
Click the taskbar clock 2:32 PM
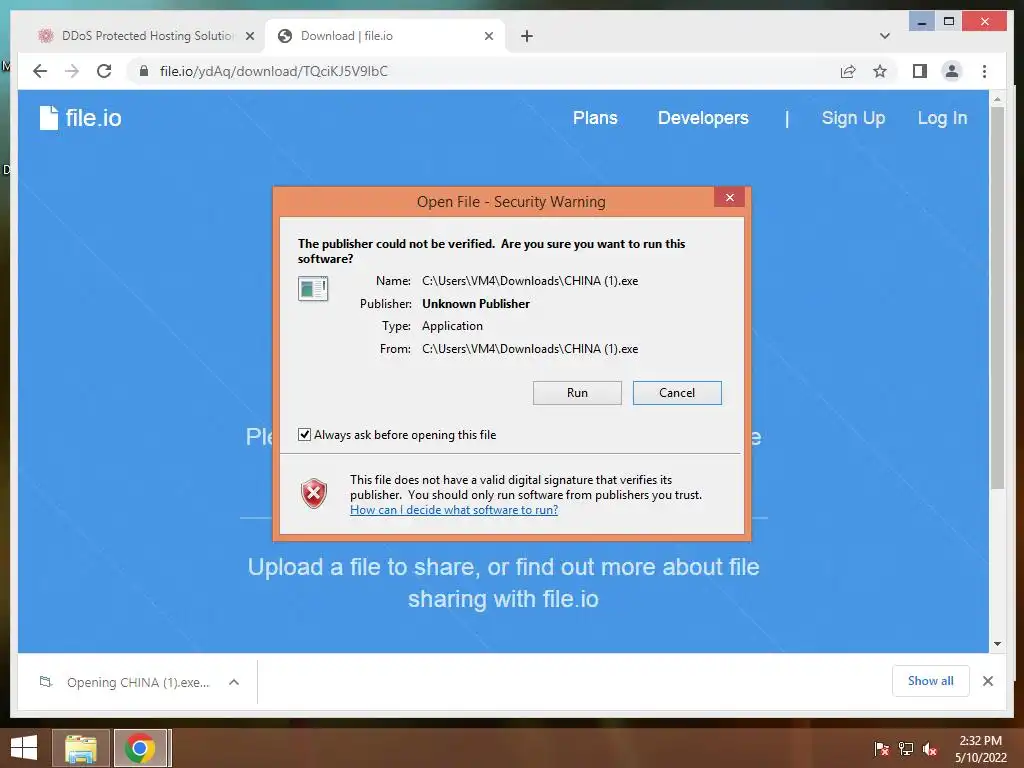980,741
